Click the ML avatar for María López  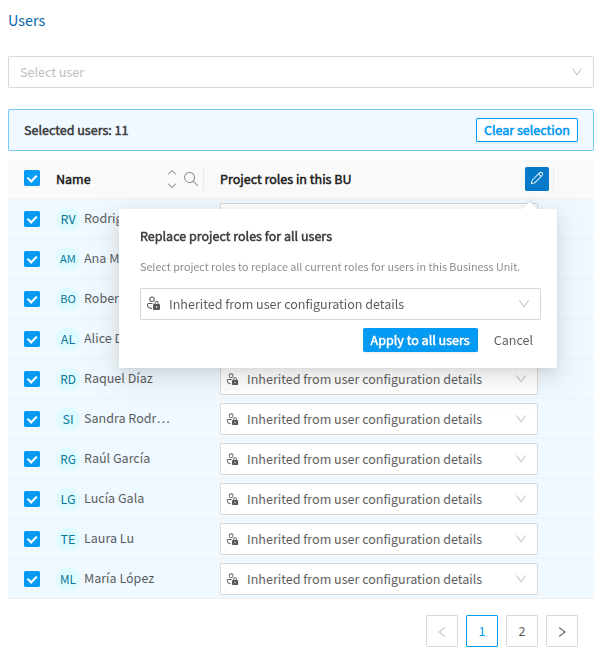point(68,579)
